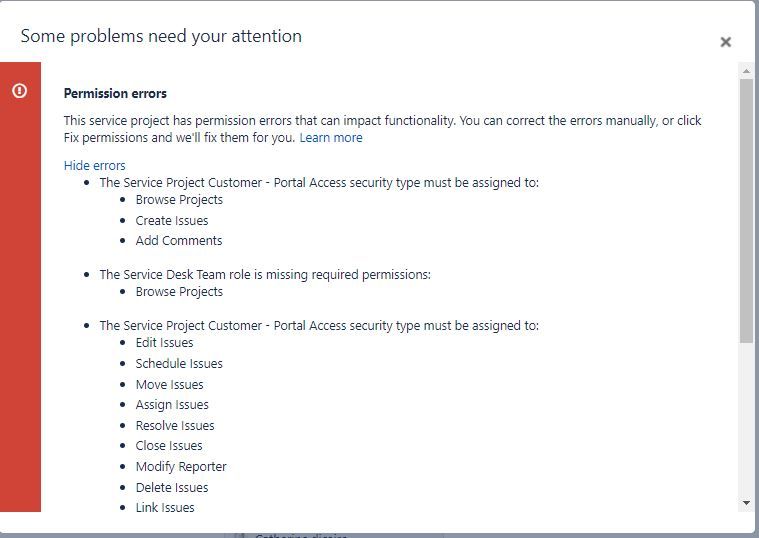The height and width of the screenshot is (538, 759).
Task: Select the Create Issues list entry
Action: 172,221
